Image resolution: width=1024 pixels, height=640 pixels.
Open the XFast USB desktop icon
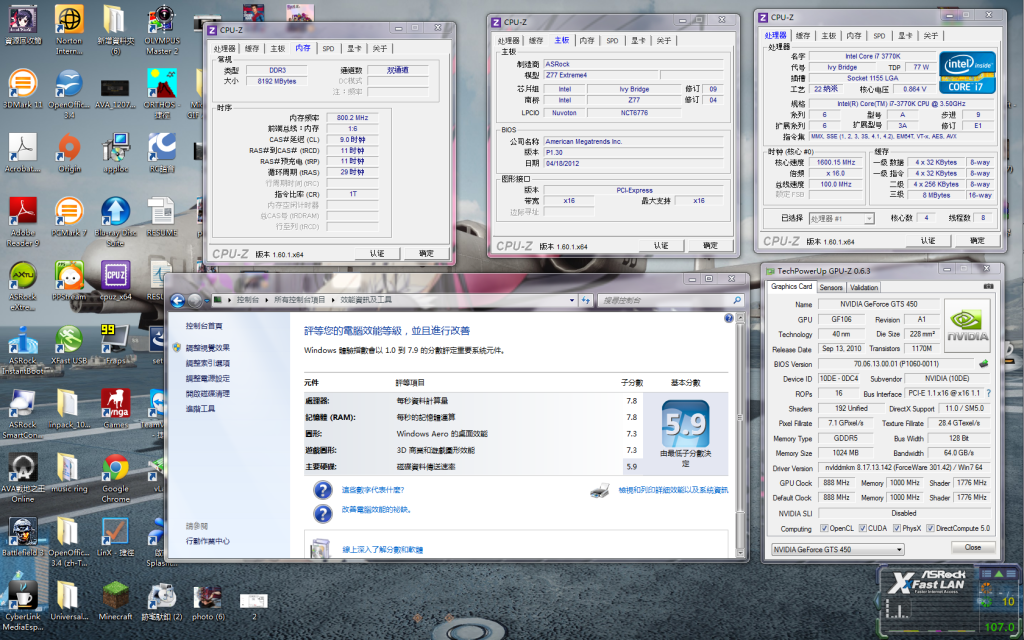point(69,344)
